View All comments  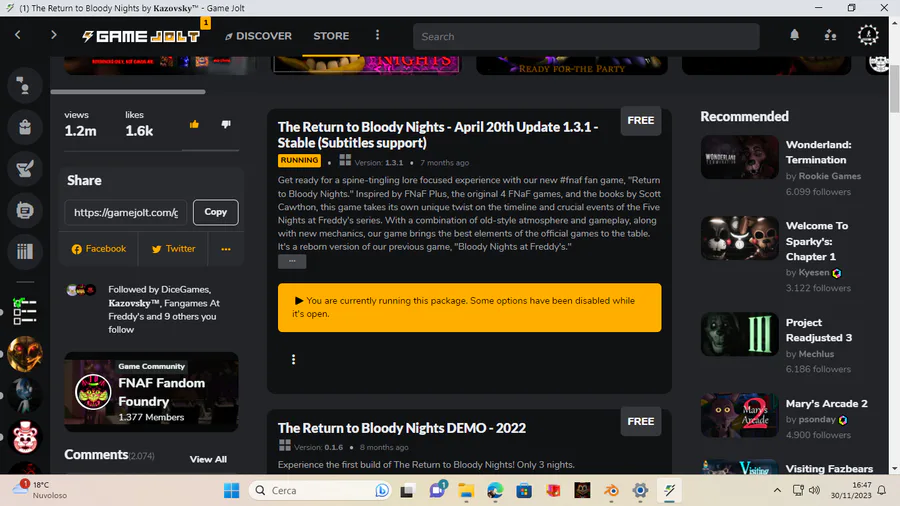pyautogui.click(x=208, y=460)
